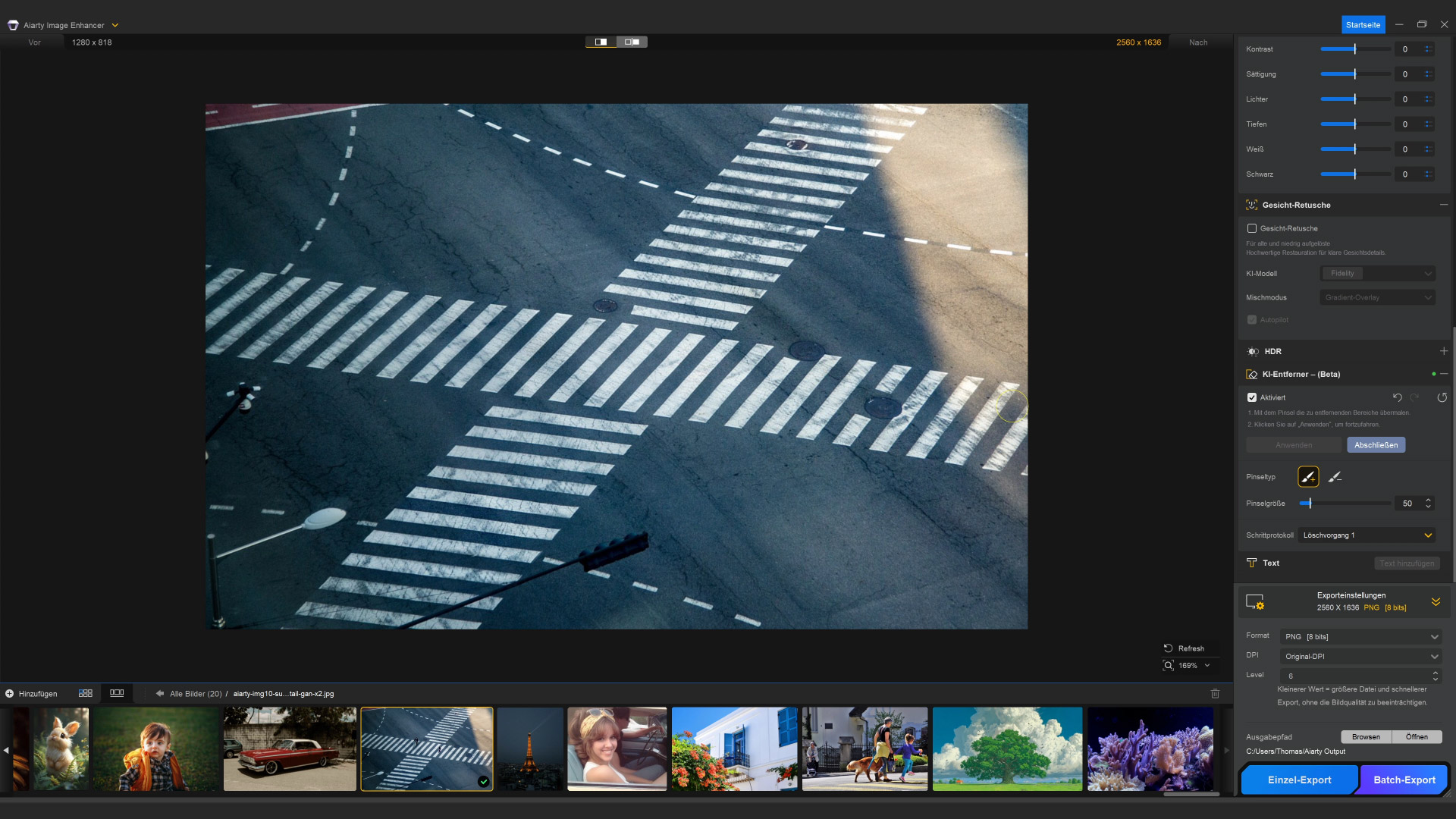This screenshot has width=1456, height=819.
Task: Select the add brush Pinseltyp
Action: (x=1308, y=477)
